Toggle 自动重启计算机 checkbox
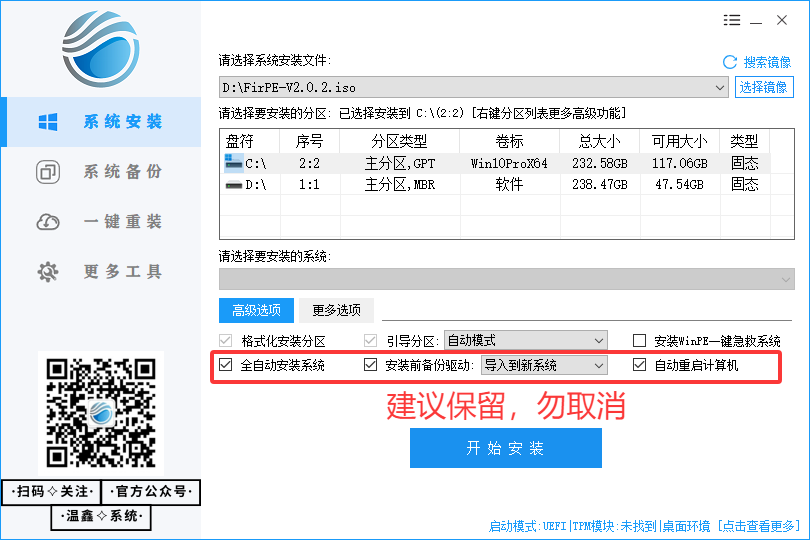 point(639,365)
